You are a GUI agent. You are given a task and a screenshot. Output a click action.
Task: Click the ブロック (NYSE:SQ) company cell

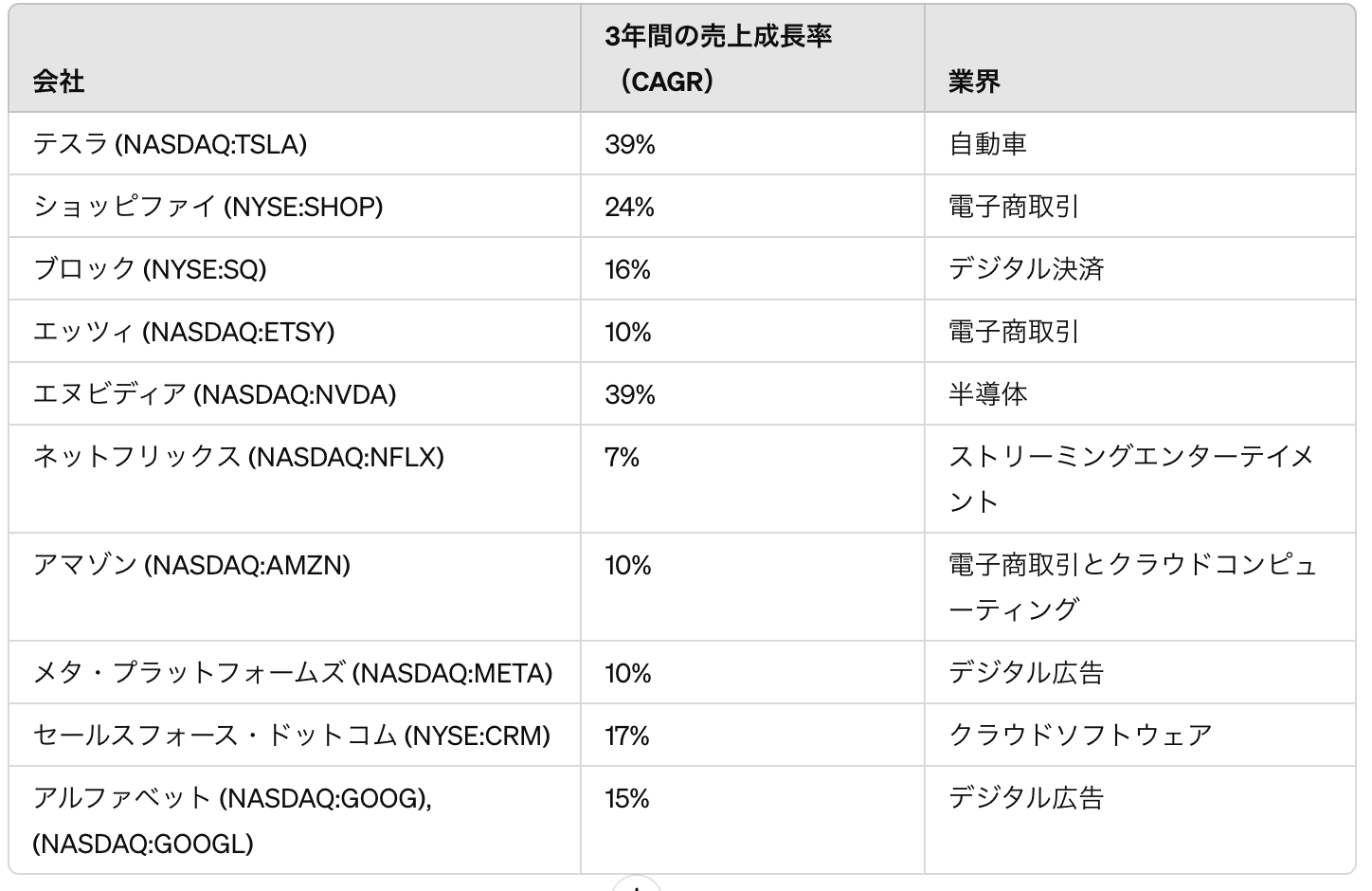pos(150,269)
